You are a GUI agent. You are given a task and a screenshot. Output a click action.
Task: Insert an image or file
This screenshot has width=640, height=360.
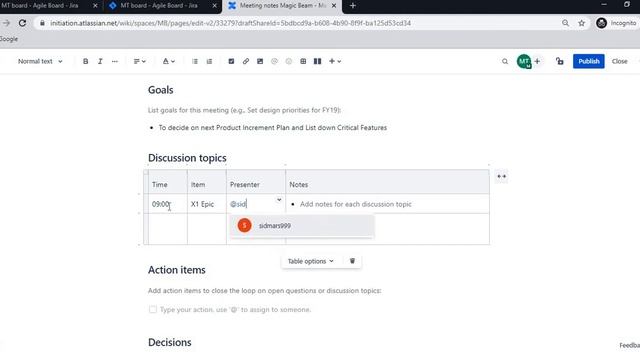tap(260, 61)
